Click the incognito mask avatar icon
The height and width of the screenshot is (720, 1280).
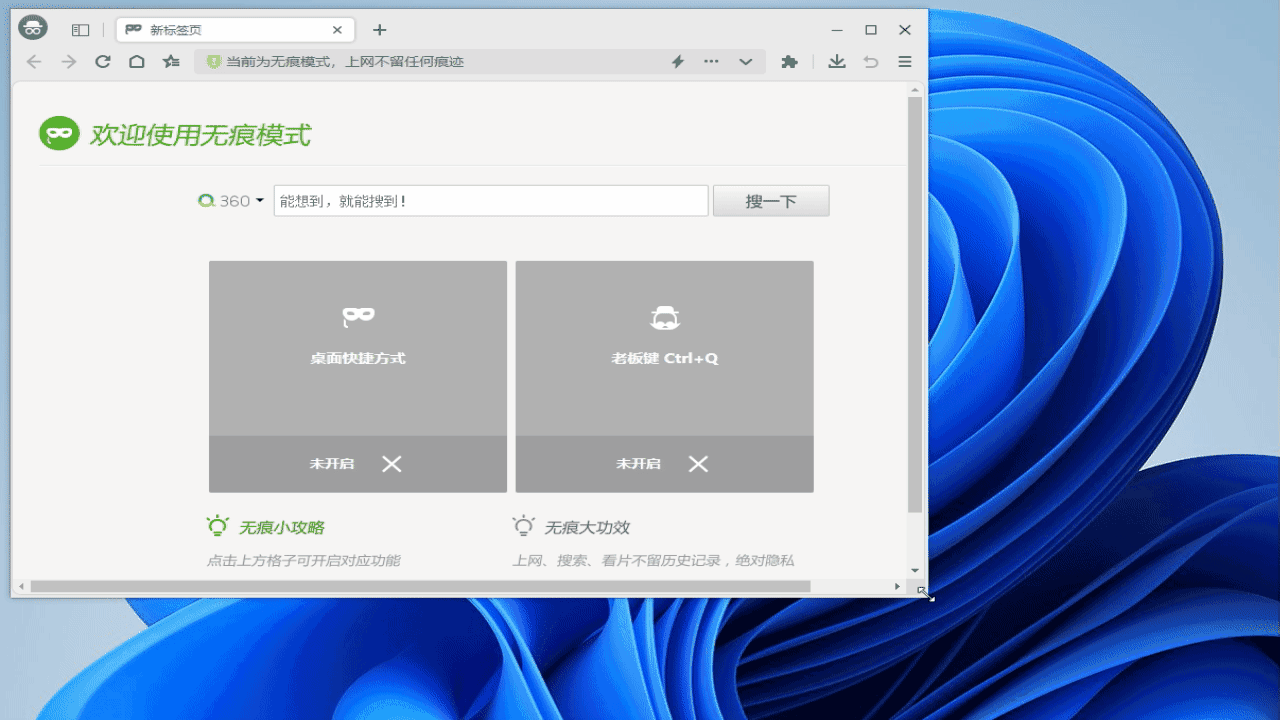tap(33, 29)
